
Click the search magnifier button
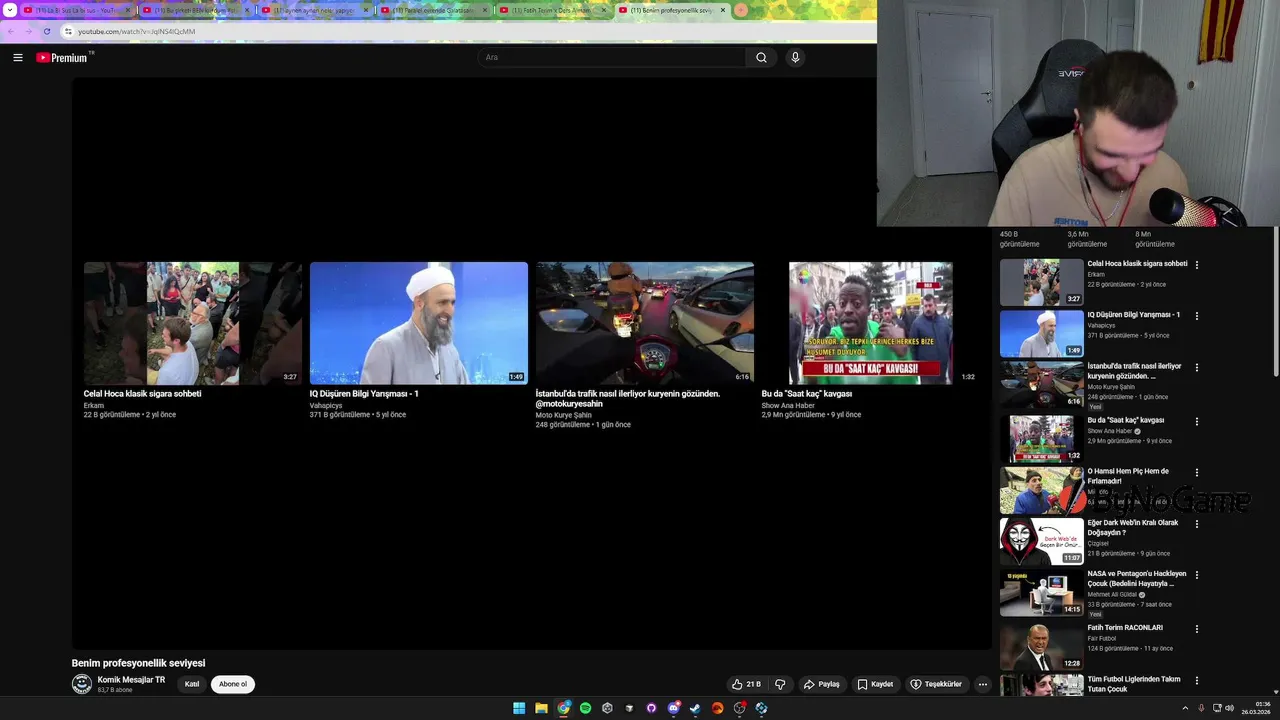(x=761, y=58)
